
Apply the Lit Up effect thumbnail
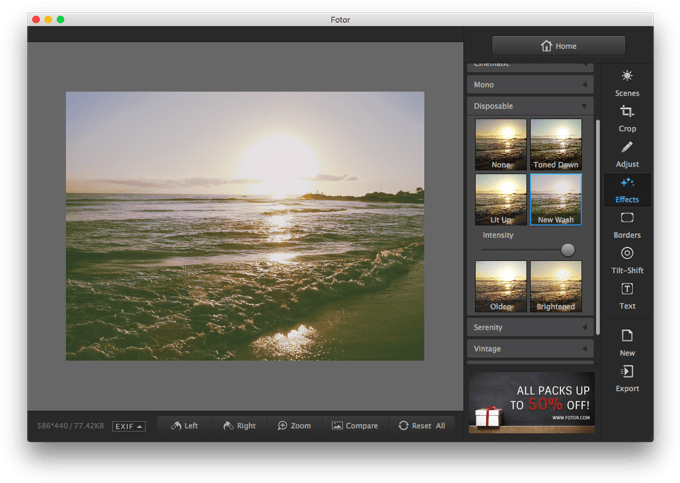(x=501, y=199)
